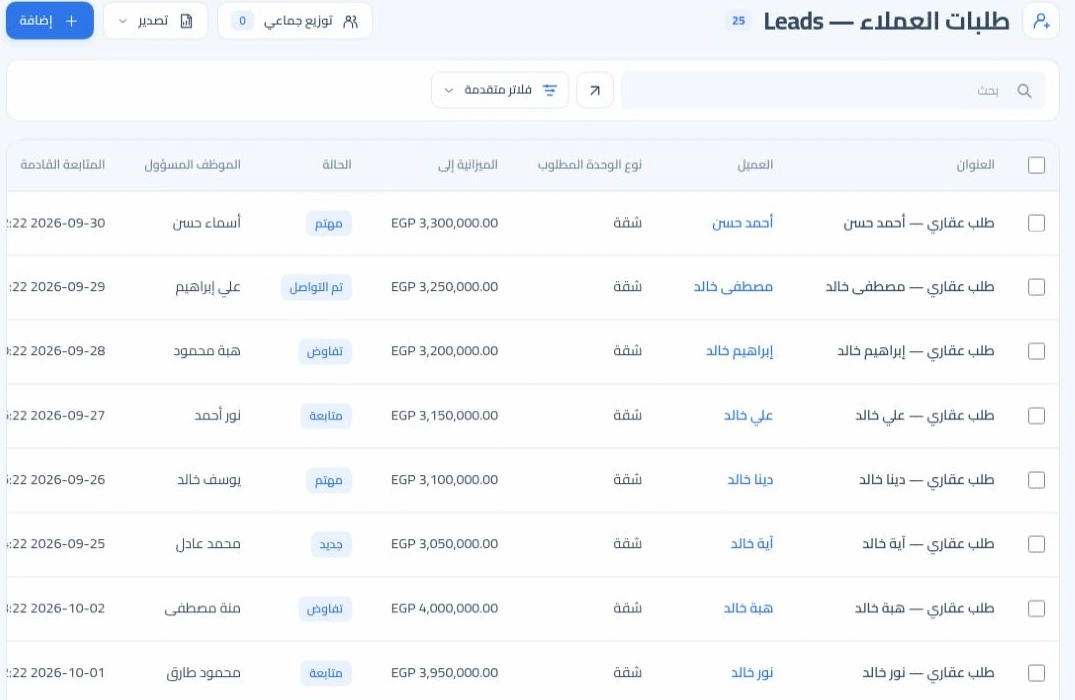Check the row for دينا خالد
The height and width of the screenshot is (700, 1075).
point(1037,481)
